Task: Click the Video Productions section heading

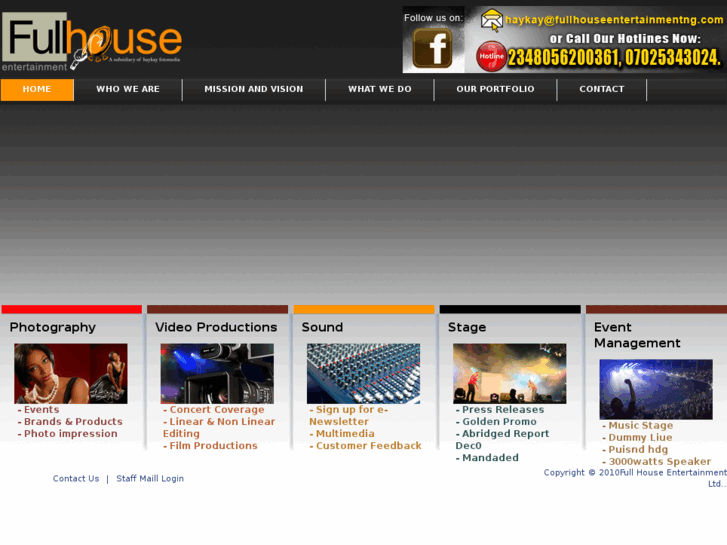Action: coord(216,327)
